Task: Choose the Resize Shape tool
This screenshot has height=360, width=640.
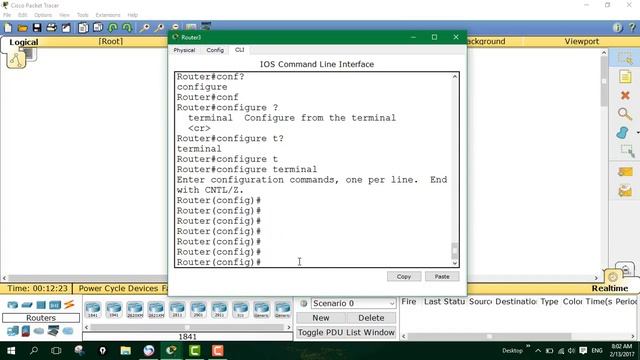Action: (x=627, y=151)
